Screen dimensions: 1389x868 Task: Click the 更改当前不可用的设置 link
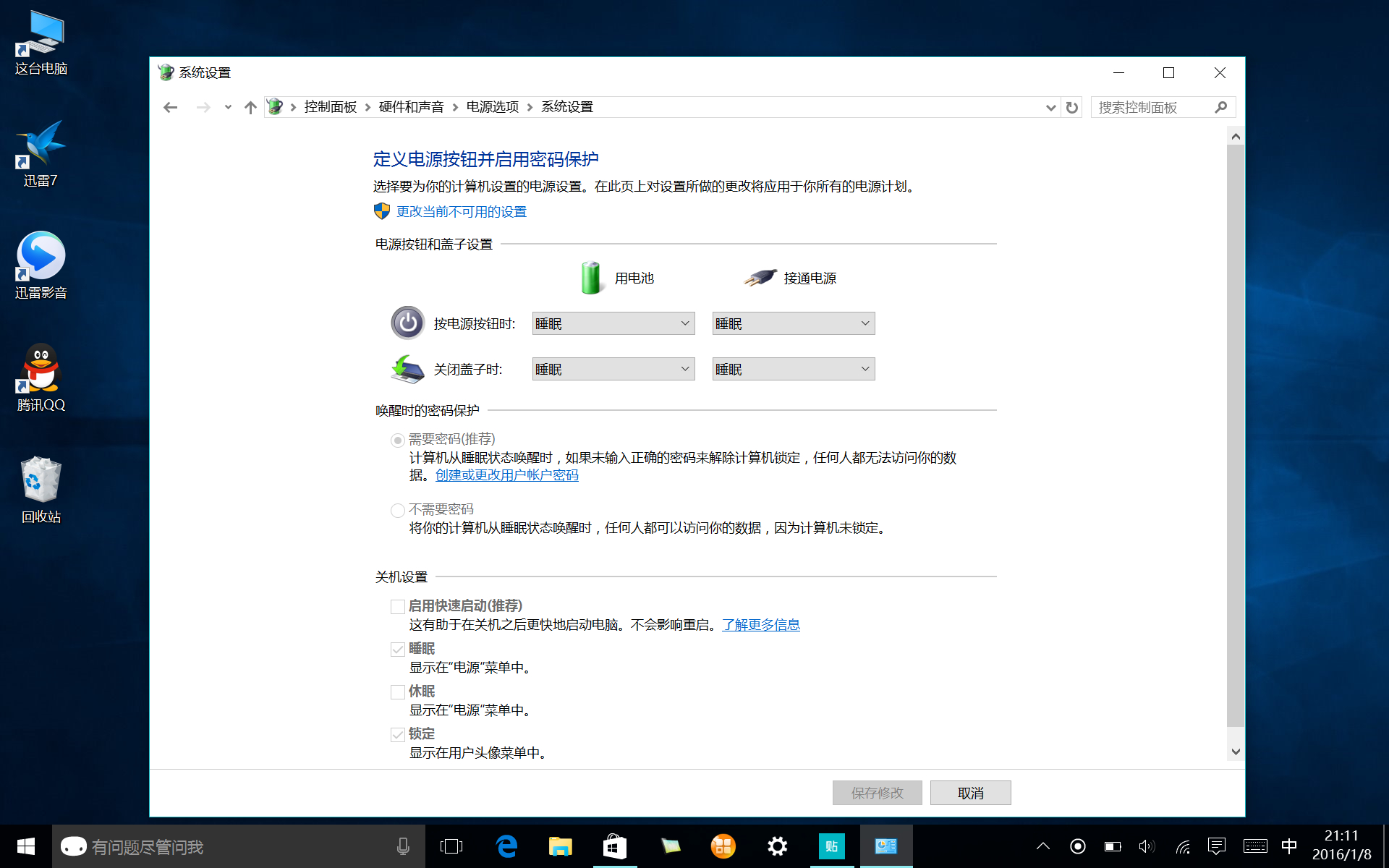(x=461, y=211)
